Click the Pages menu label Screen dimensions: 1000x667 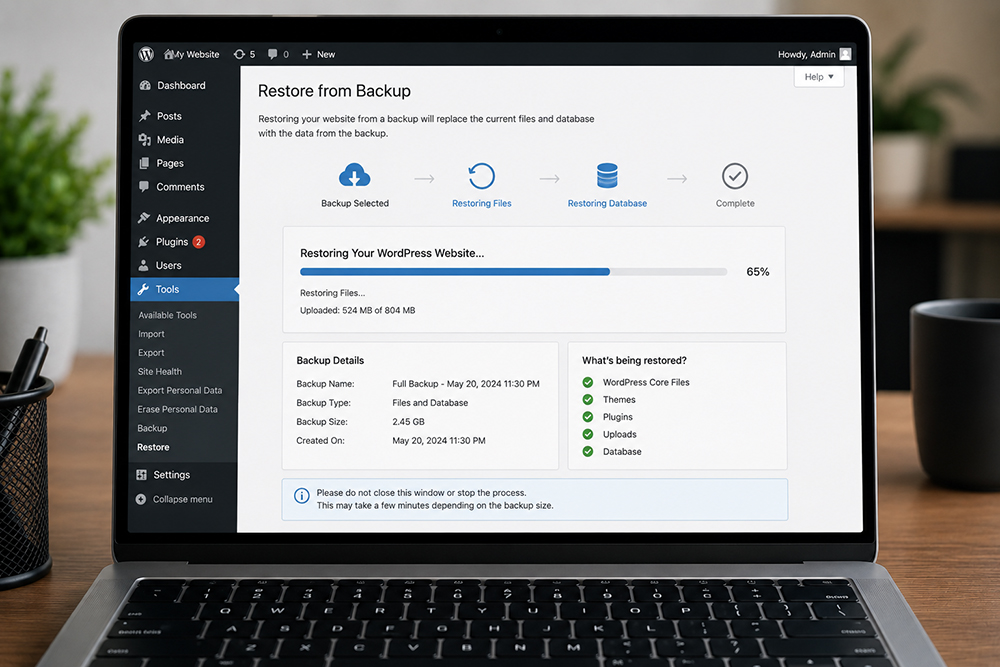pos(170,163)
